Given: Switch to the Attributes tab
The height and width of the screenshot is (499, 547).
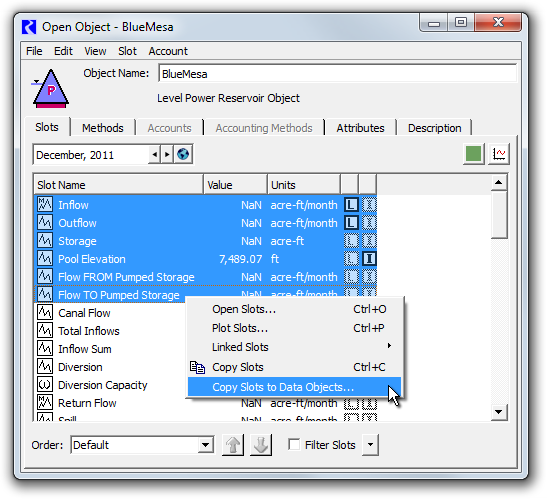Looking at the screenshot, I should point(360,128).
